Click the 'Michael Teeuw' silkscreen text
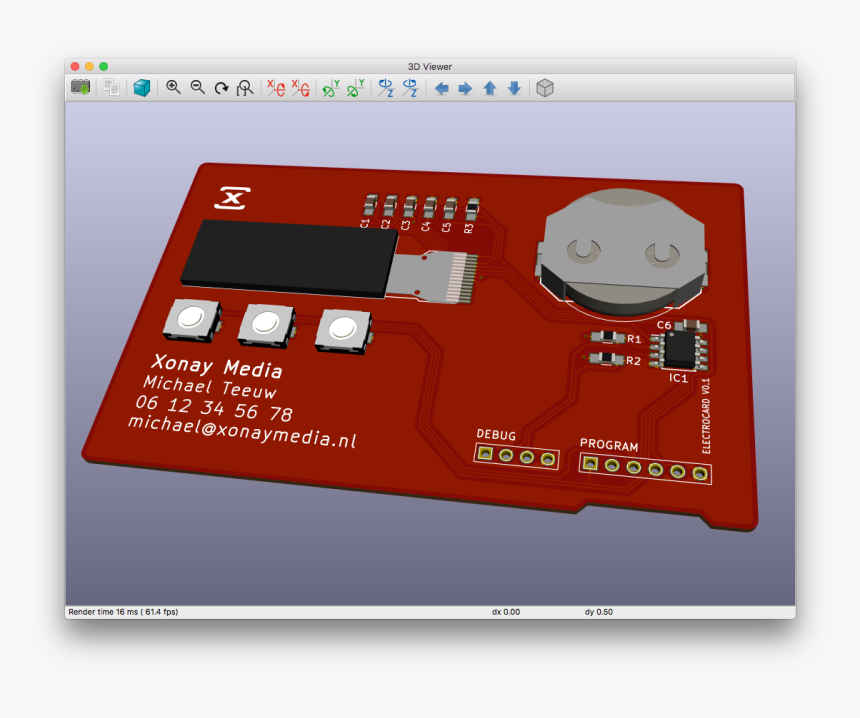860x718 pixels. click(210, 386)
